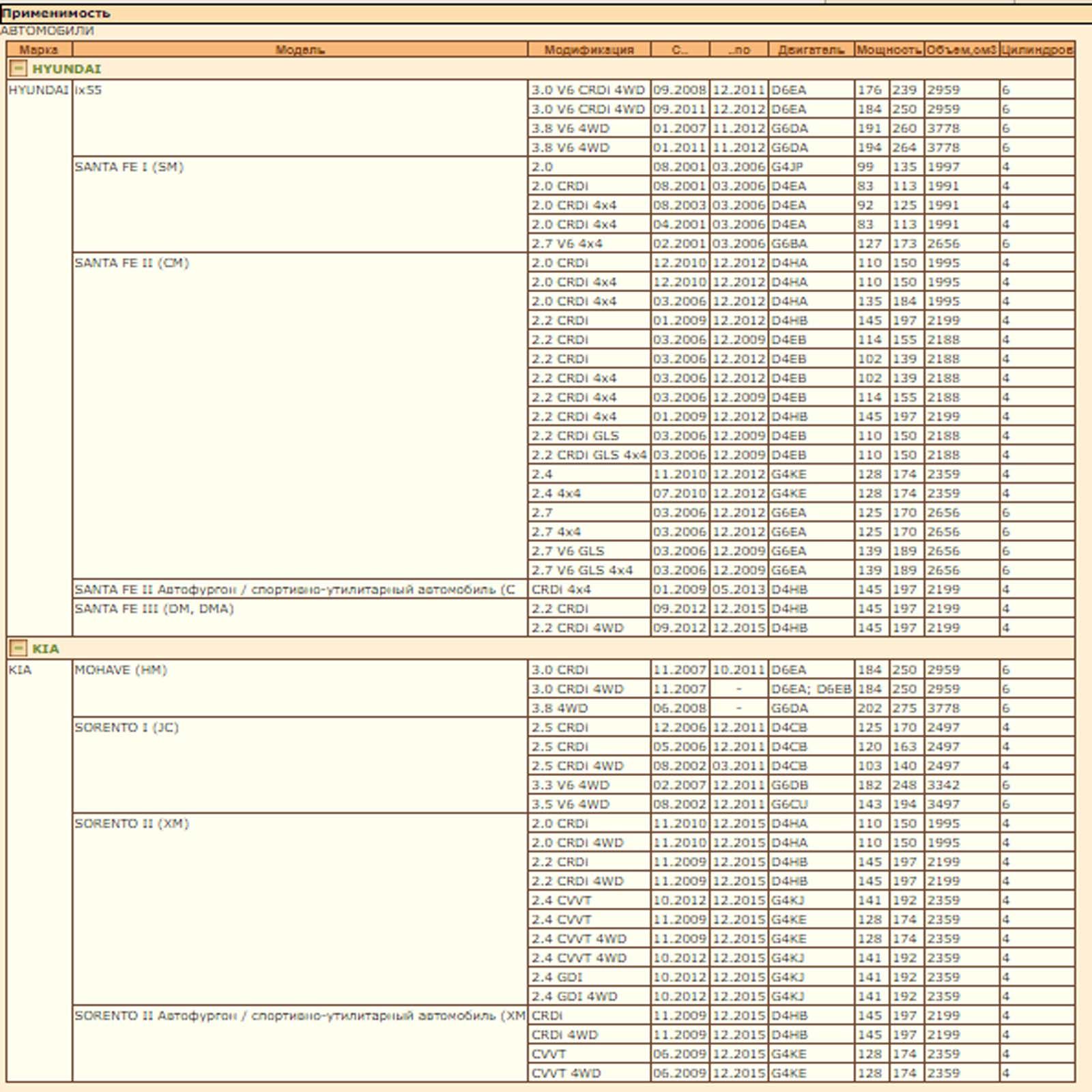The height and width of the screenshot is (1092, 1092).
Task: Select the SORENTO I (JC) model cell
Action: tap(126, 728)
